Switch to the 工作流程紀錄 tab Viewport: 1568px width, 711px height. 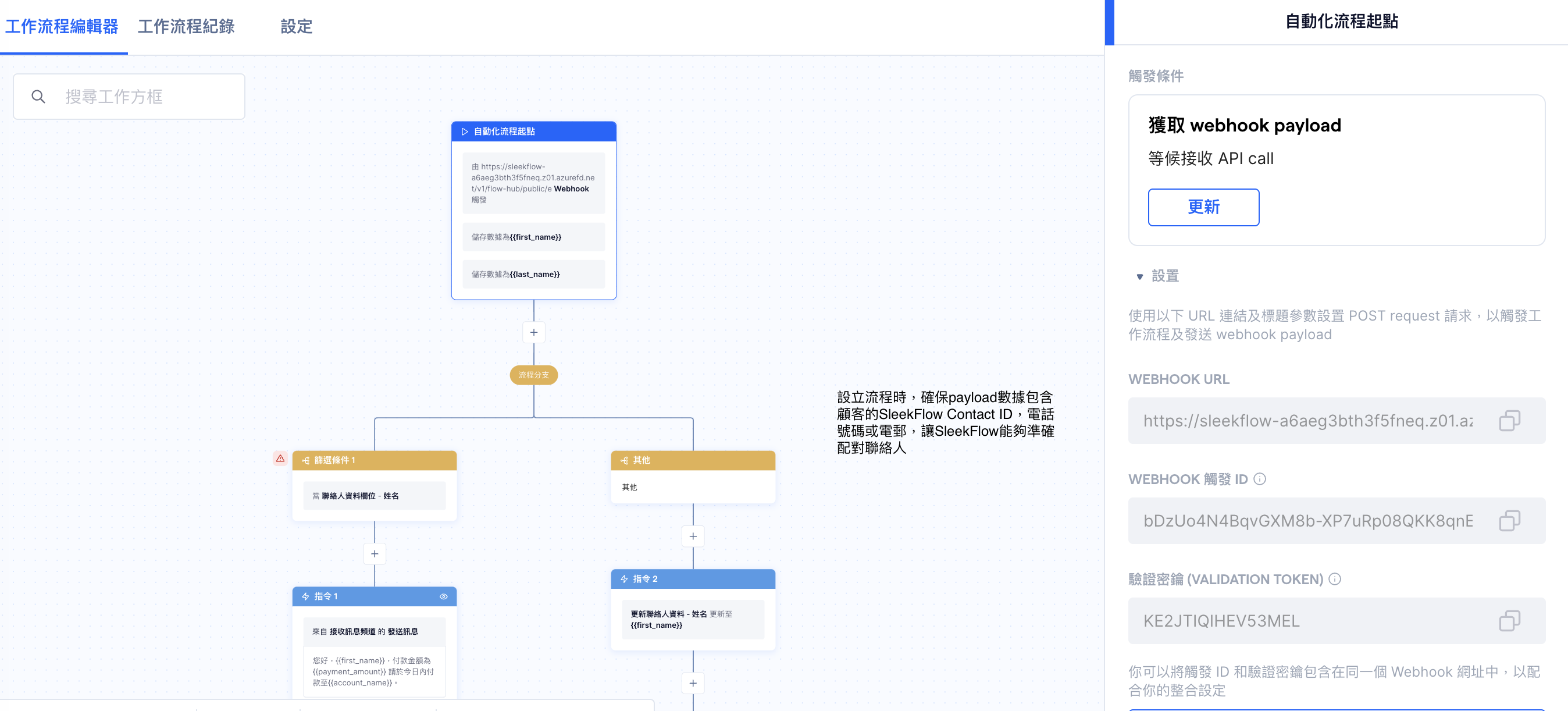pos(186,26)
